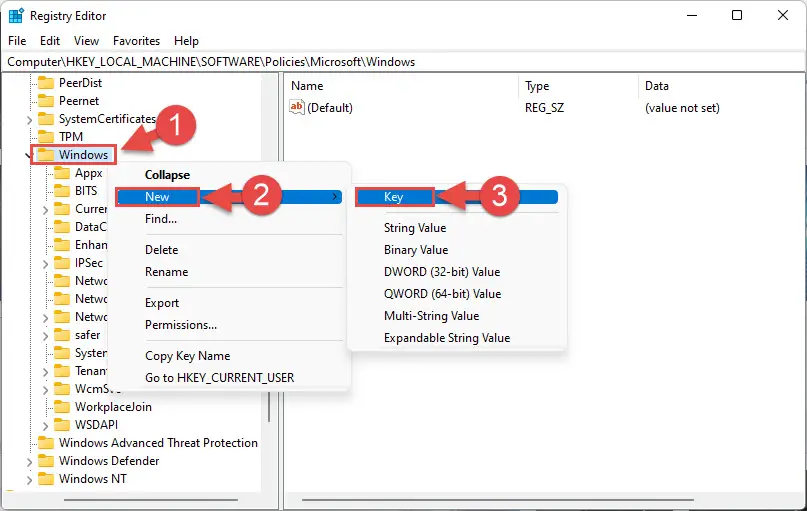Image resolution: width=807 pixels, height=511 pixels.
Task: Click the safer folder icon
Action: click(62, 335)
